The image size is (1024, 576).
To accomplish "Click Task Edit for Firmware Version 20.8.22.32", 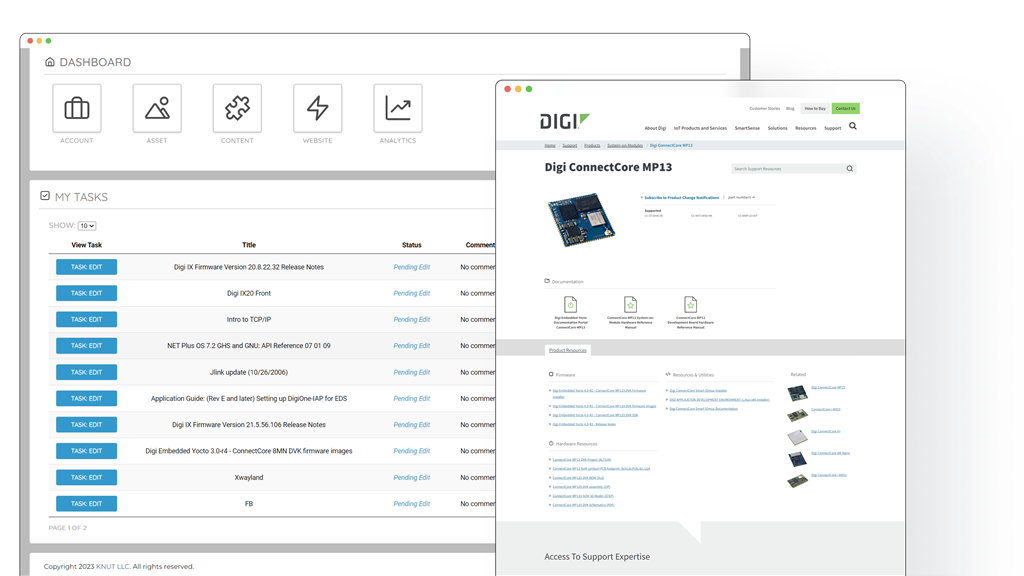I will (x=86, y=267).
